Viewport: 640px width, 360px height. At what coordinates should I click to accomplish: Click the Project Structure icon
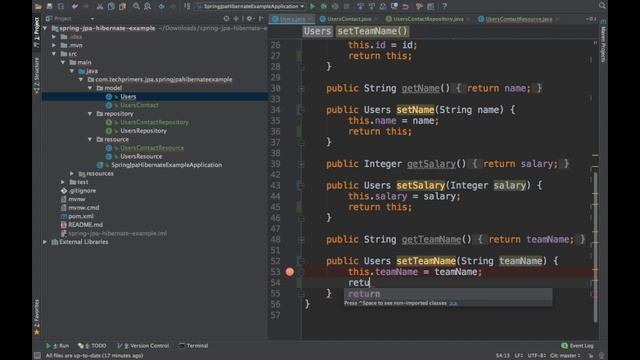click(431, 6)
